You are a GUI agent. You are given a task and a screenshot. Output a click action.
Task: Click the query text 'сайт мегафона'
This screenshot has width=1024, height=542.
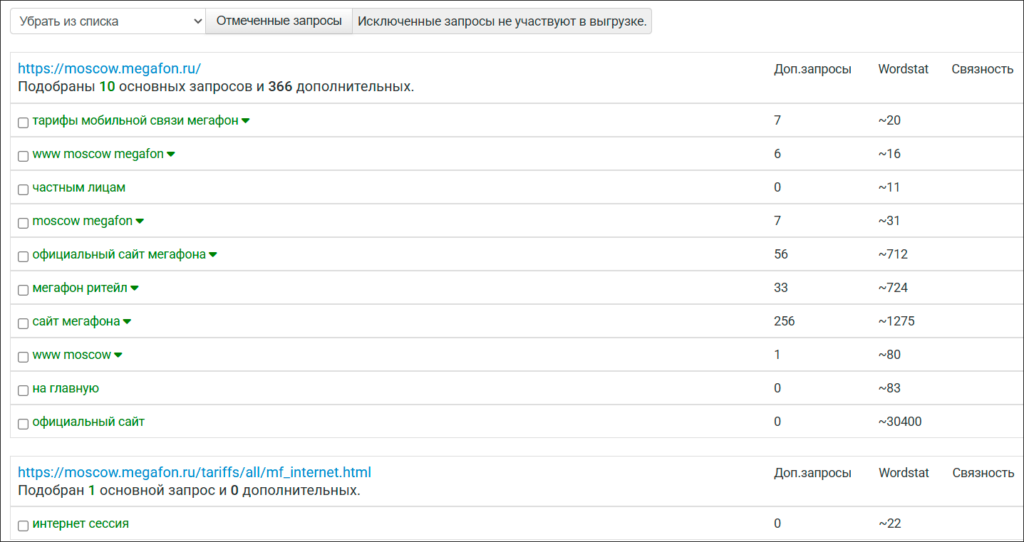click(76, 321)
